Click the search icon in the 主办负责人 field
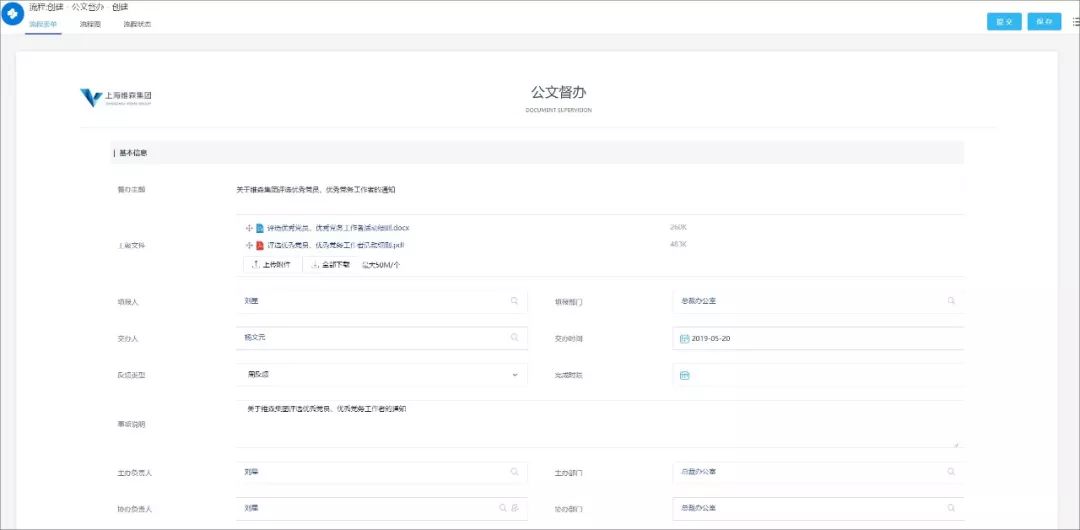 pyautogui.click(x=514, y=471)
